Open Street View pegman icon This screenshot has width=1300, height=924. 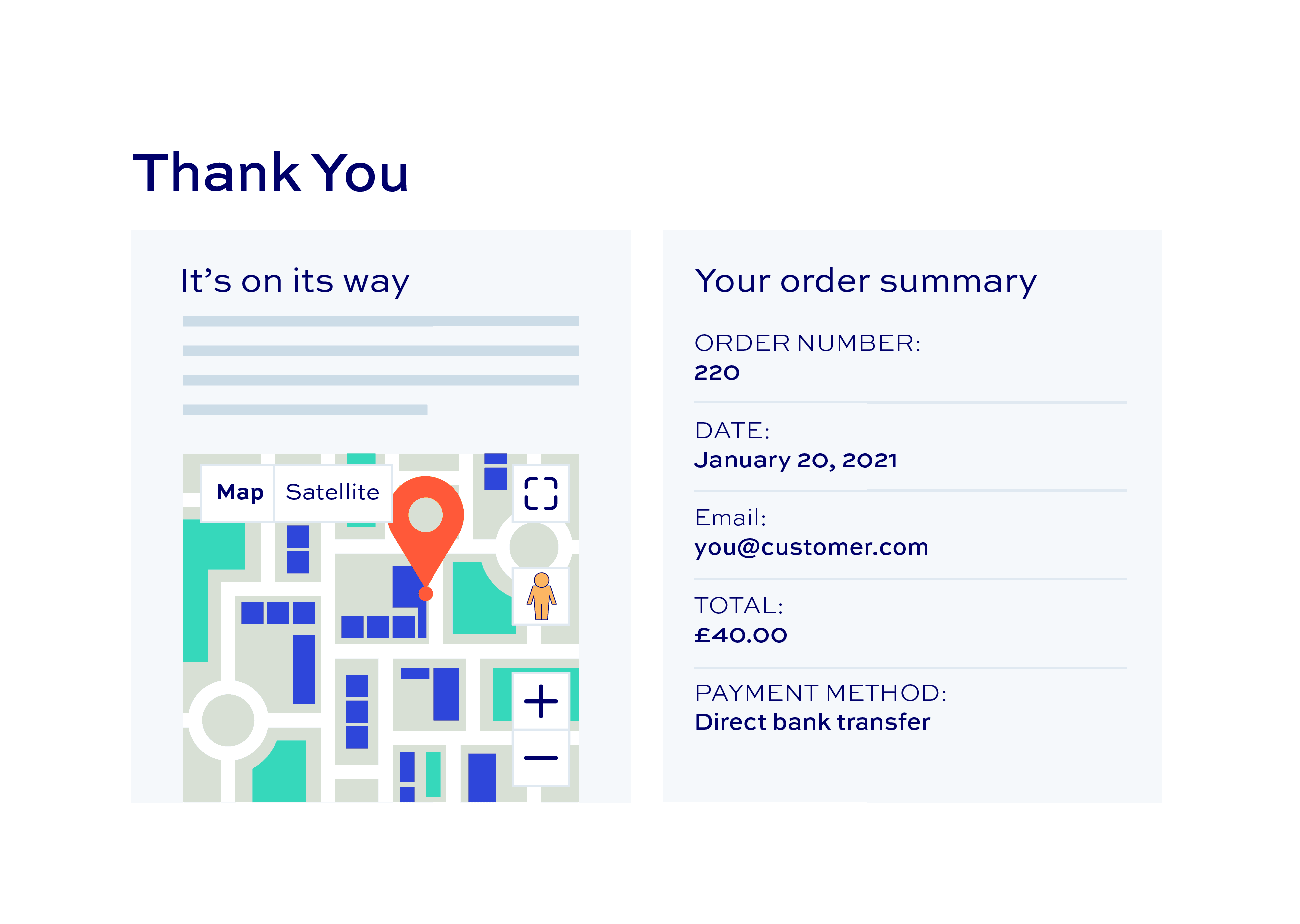[540, 596]
